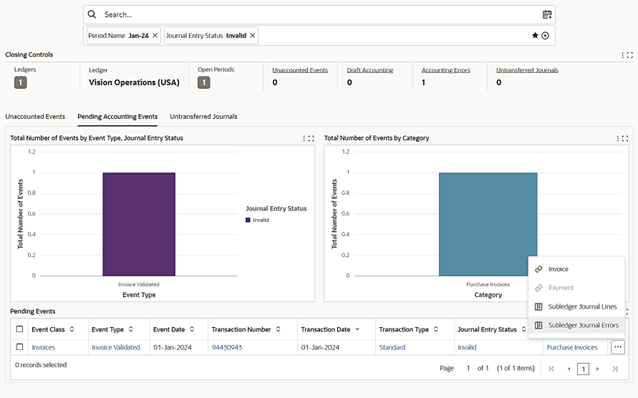Go to last page of results
Screen dimensions: 638x398
click(x=615, y=369)
